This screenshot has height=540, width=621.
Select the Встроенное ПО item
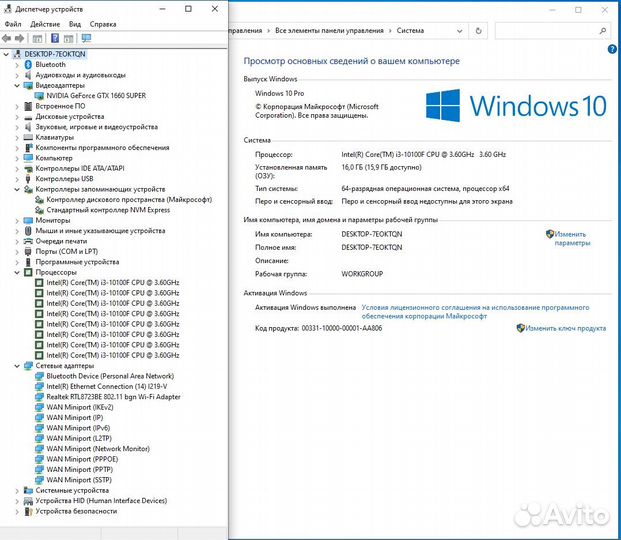pyautogui.click(x=60, y=106)
